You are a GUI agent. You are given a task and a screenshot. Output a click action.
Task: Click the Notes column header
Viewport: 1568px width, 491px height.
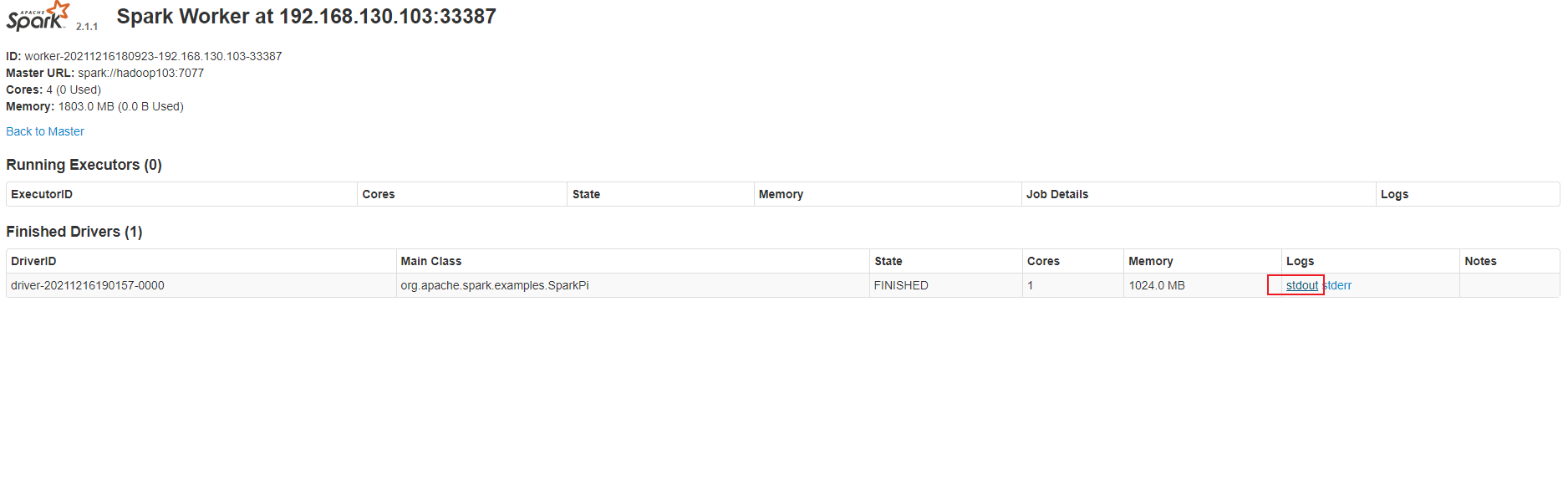[1480, 261]
